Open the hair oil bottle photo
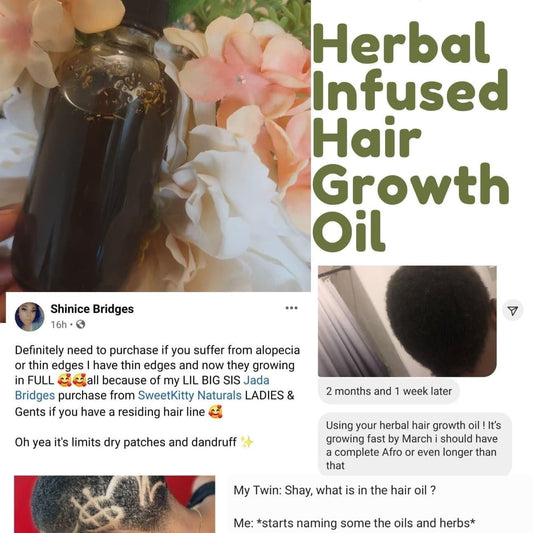The height and width of the screenshot is (533, 533). 155,145
